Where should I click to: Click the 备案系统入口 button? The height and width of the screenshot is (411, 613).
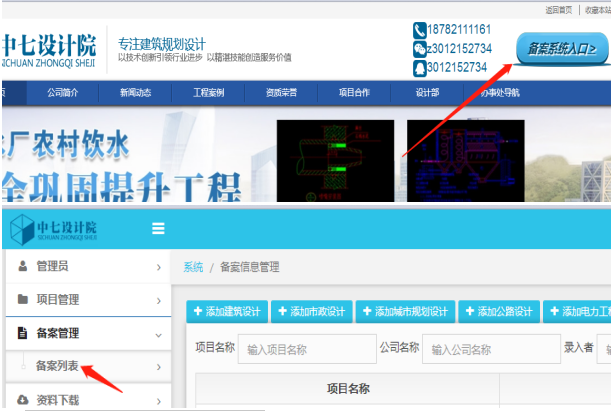point(562,49)
